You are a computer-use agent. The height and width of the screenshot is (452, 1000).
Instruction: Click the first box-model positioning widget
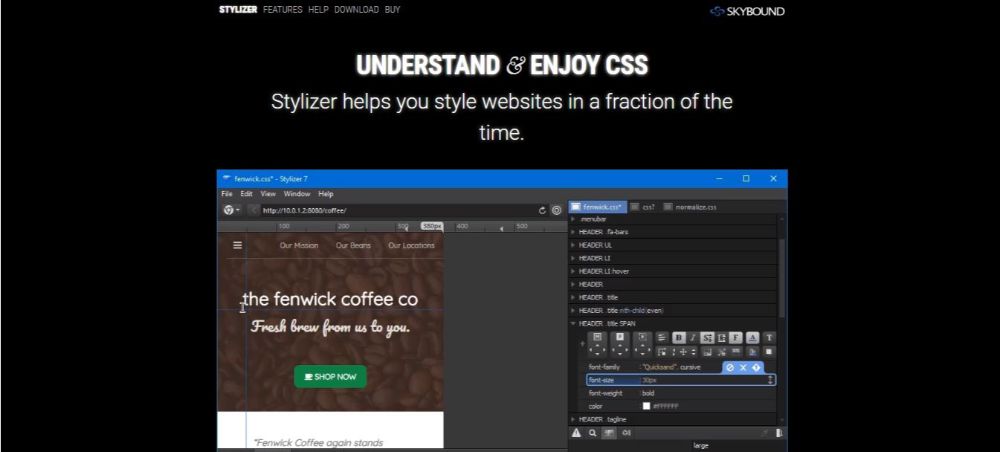[x=598, y=344]
